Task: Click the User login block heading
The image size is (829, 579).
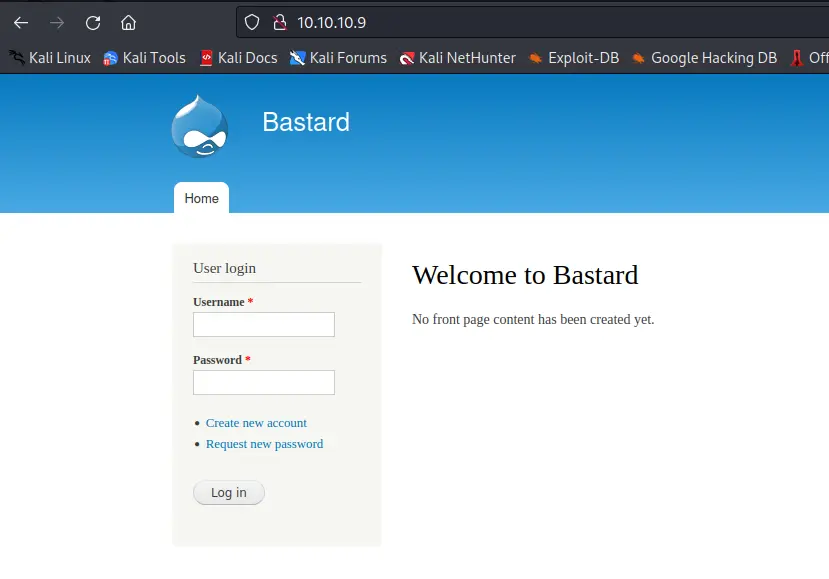Action: click(x=224, y=268)
